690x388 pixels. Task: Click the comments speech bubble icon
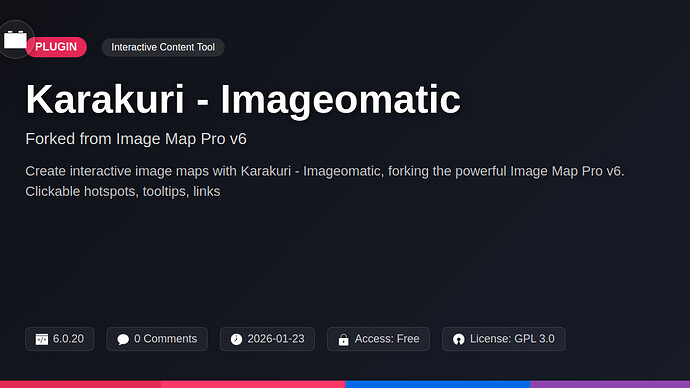pos(123,339)
